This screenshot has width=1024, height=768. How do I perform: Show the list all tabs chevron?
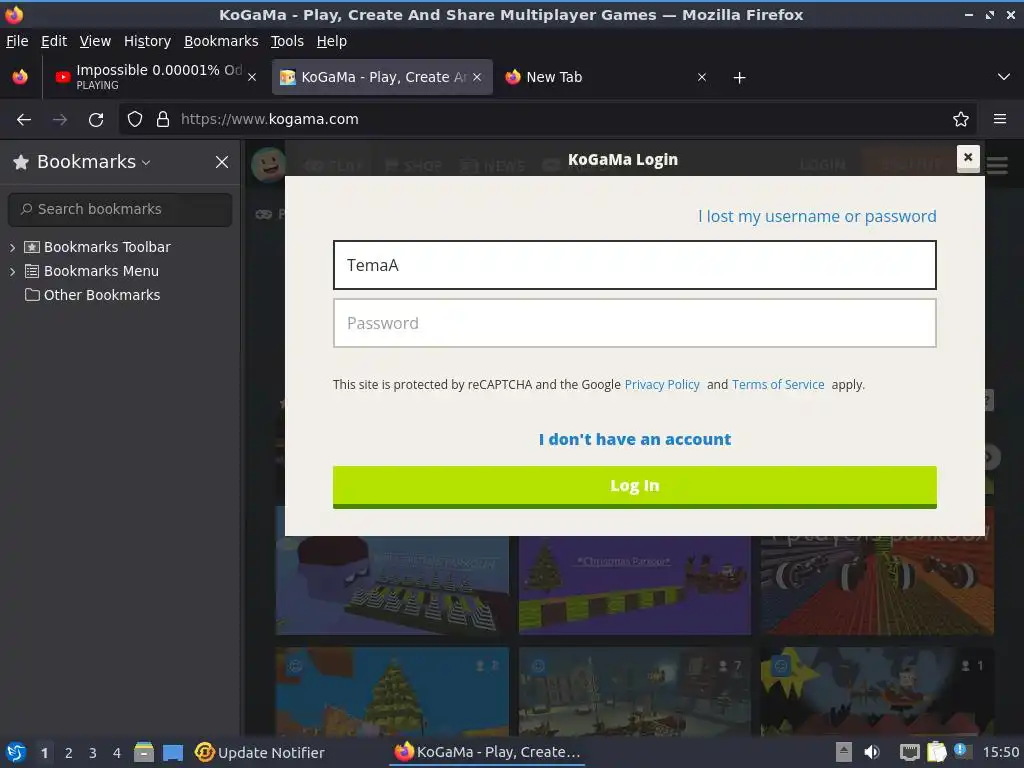point(1004,77)
